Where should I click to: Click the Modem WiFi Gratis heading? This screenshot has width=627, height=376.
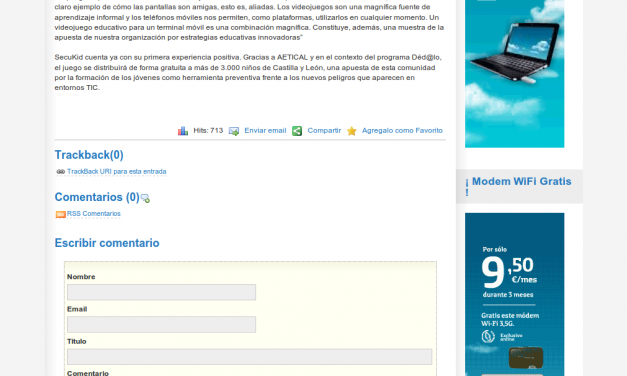coord(519,186)
